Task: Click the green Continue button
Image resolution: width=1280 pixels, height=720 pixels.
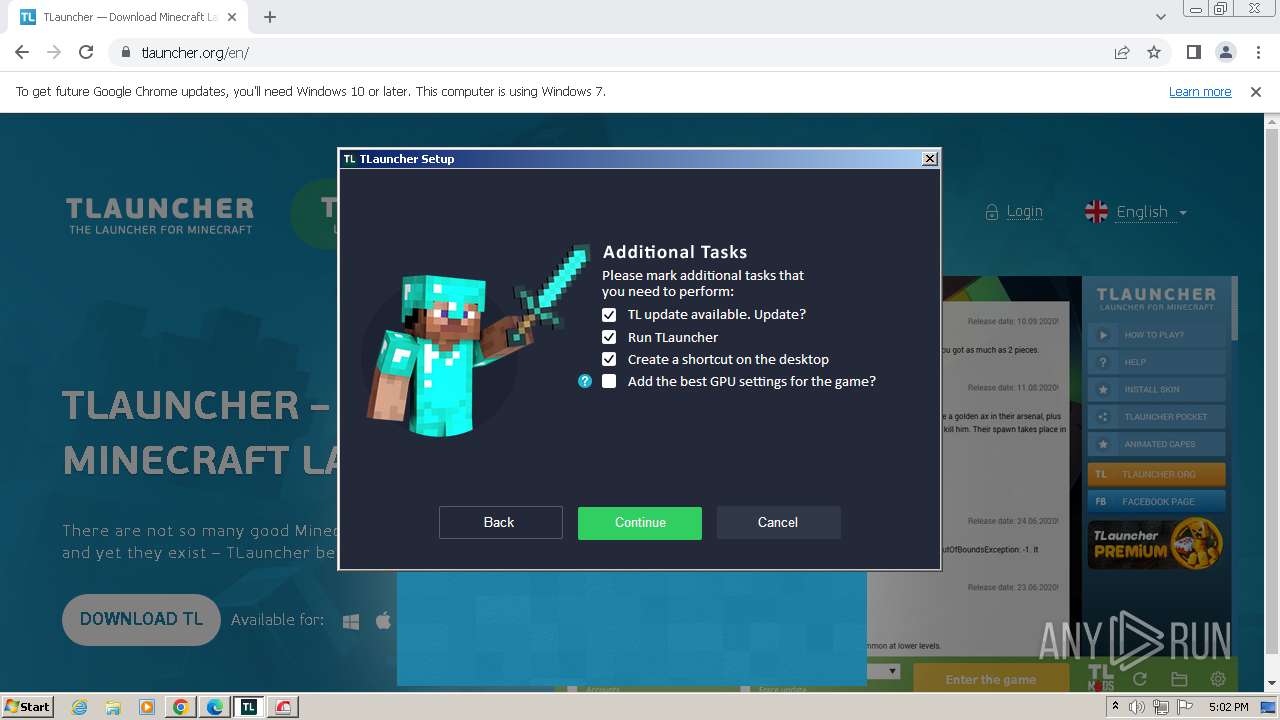Action: point(640,522)
